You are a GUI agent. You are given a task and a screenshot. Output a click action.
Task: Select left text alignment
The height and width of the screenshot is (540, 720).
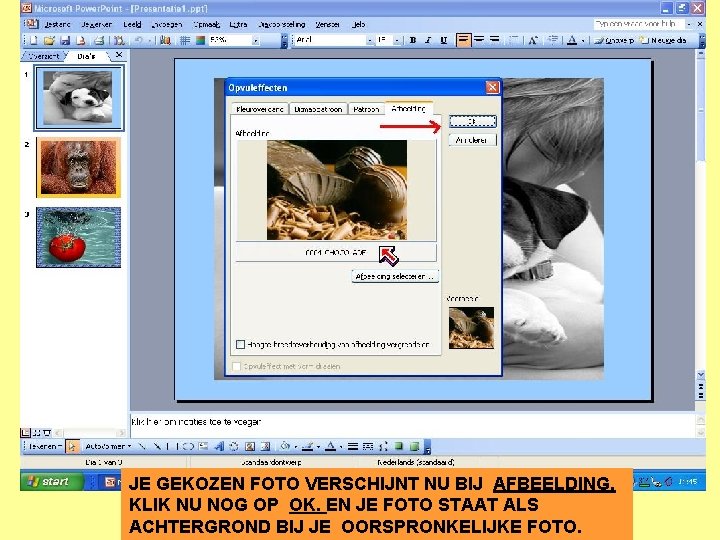463,40
